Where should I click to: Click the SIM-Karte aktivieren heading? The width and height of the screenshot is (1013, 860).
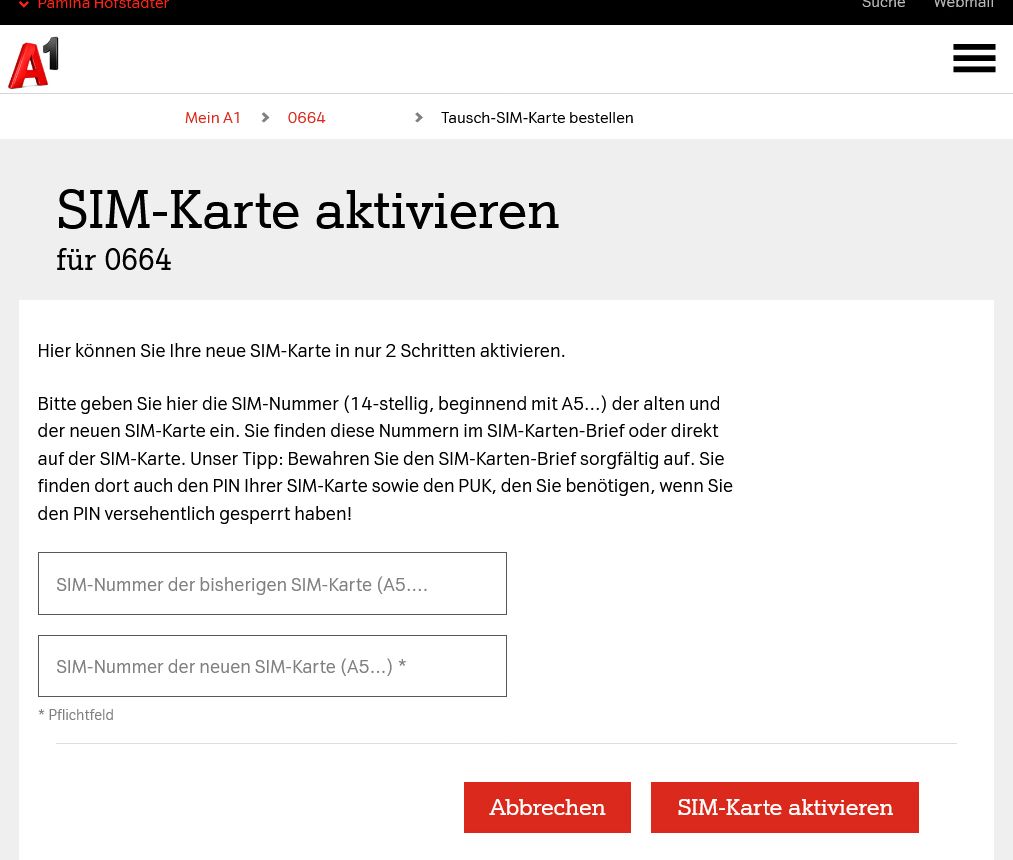click(308, 211)
